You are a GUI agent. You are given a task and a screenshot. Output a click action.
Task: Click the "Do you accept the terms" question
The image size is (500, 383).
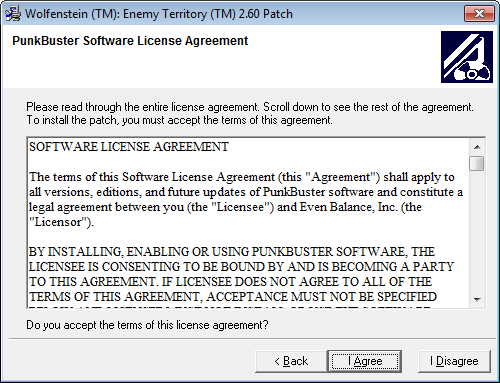(x=147, y=325)
